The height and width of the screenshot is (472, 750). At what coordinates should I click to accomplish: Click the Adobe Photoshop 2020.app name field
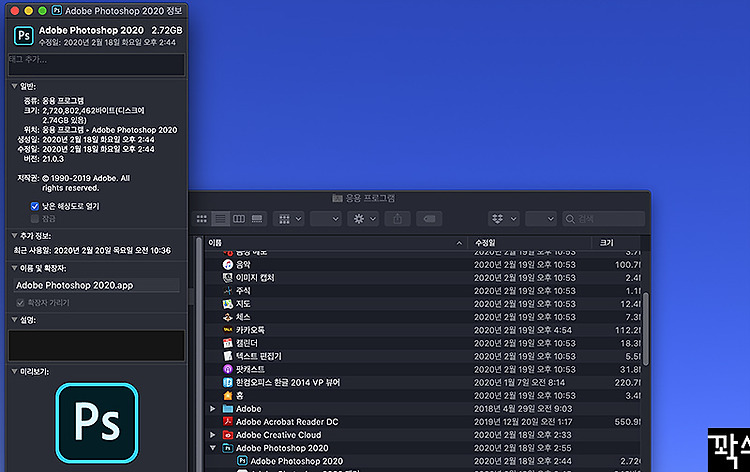(97, 285)
